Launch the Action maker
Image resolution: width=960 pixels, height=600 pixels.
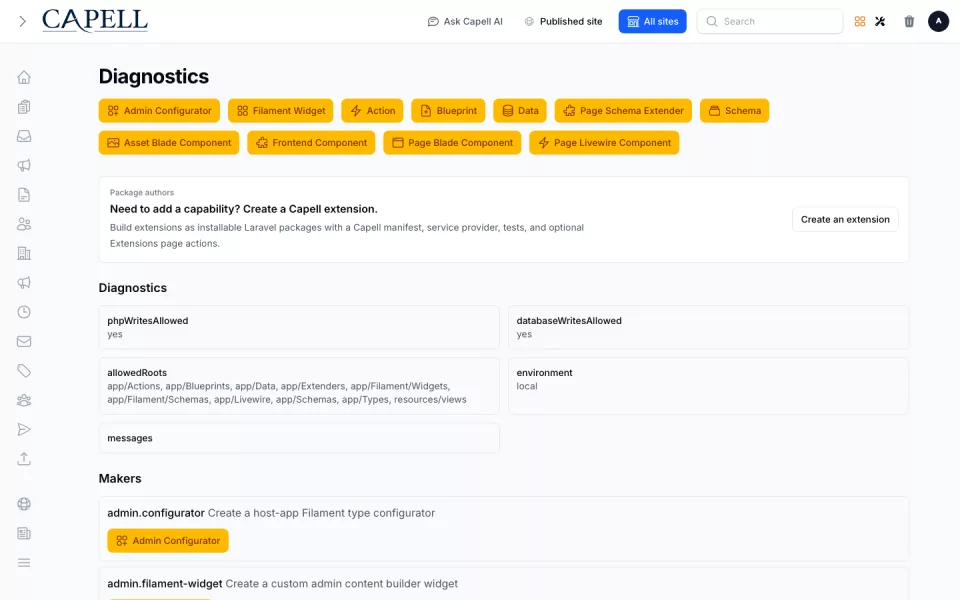coord(372,111)
